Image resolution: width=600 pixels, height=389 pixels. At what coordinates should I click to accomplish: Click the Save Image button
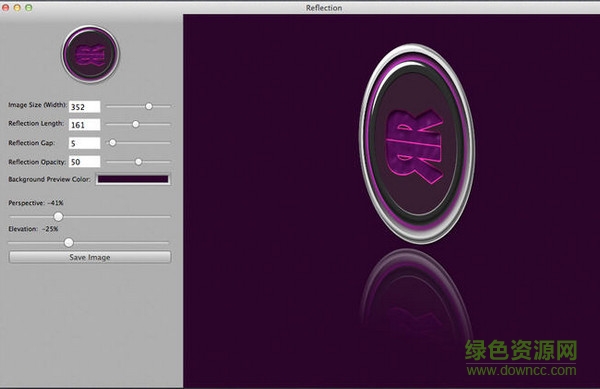click(90, 257)
